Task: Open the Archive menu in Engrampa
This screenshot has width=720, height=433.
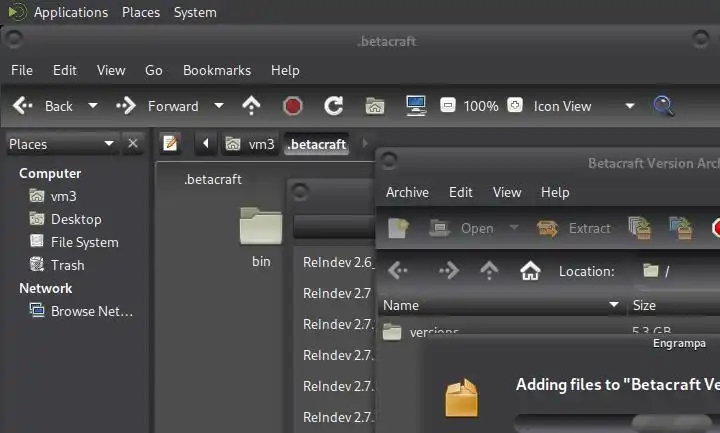Action: [407, 192]
